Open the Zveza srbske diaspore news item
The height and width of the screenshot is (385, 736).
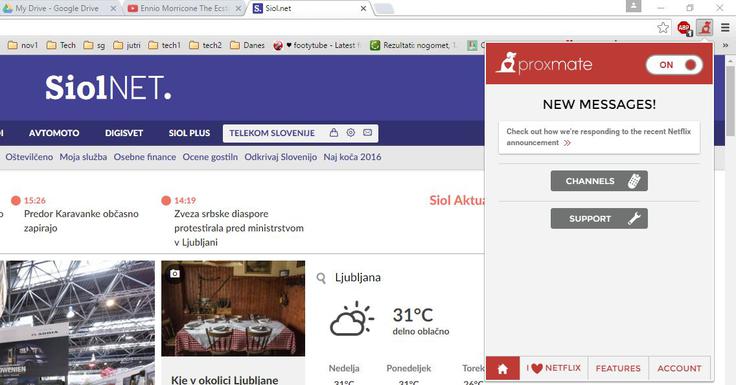click(239, 228)
